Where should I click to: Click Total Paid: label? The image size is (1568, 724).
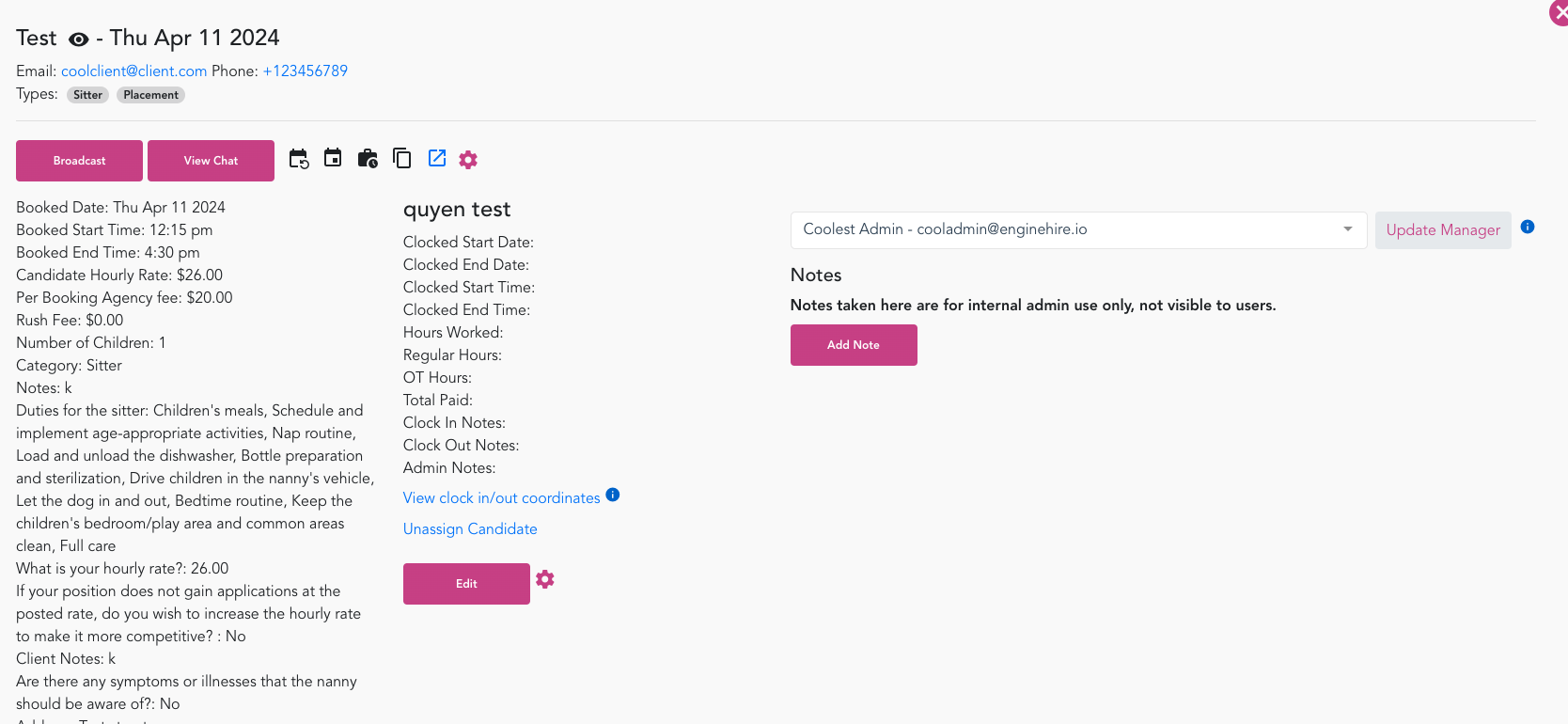[x=438, y=401]
